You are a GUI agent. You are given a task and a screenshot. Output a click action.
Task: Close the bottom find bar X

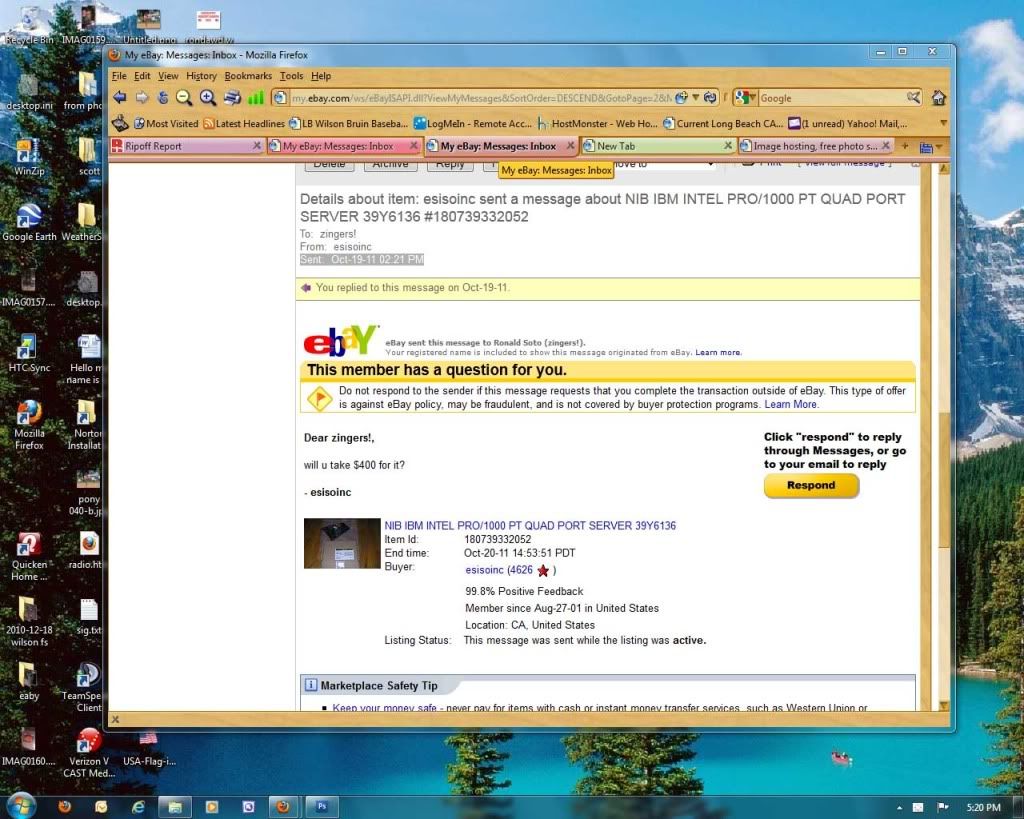(x=115, y=719)
